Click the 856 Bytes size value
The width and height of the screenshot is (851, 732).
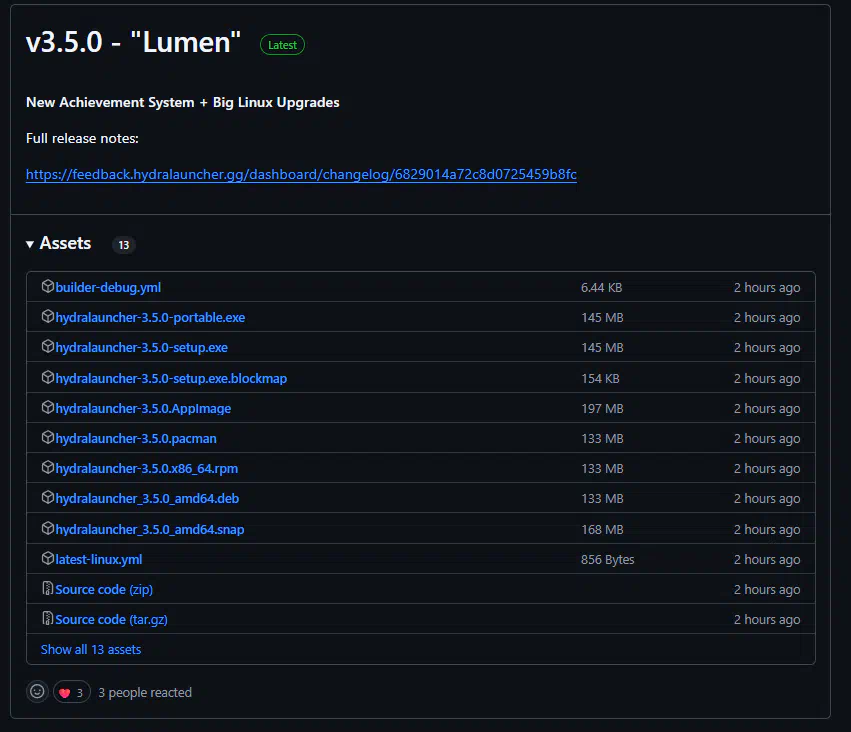click(607, 559)
